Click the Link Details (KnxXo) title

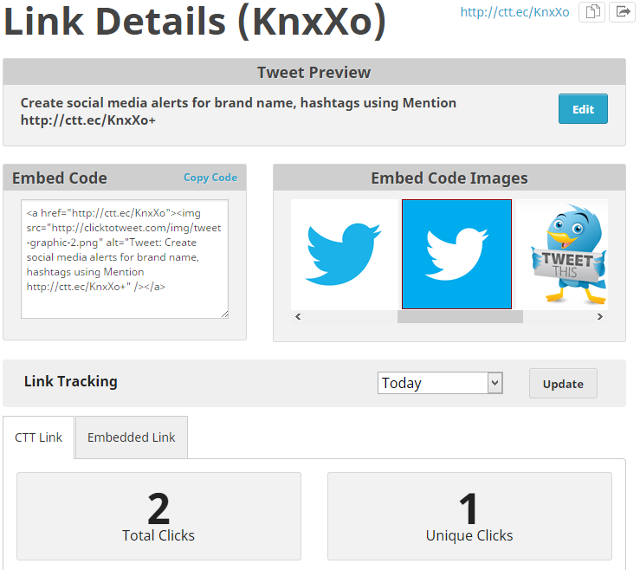(x=195, y=21)
